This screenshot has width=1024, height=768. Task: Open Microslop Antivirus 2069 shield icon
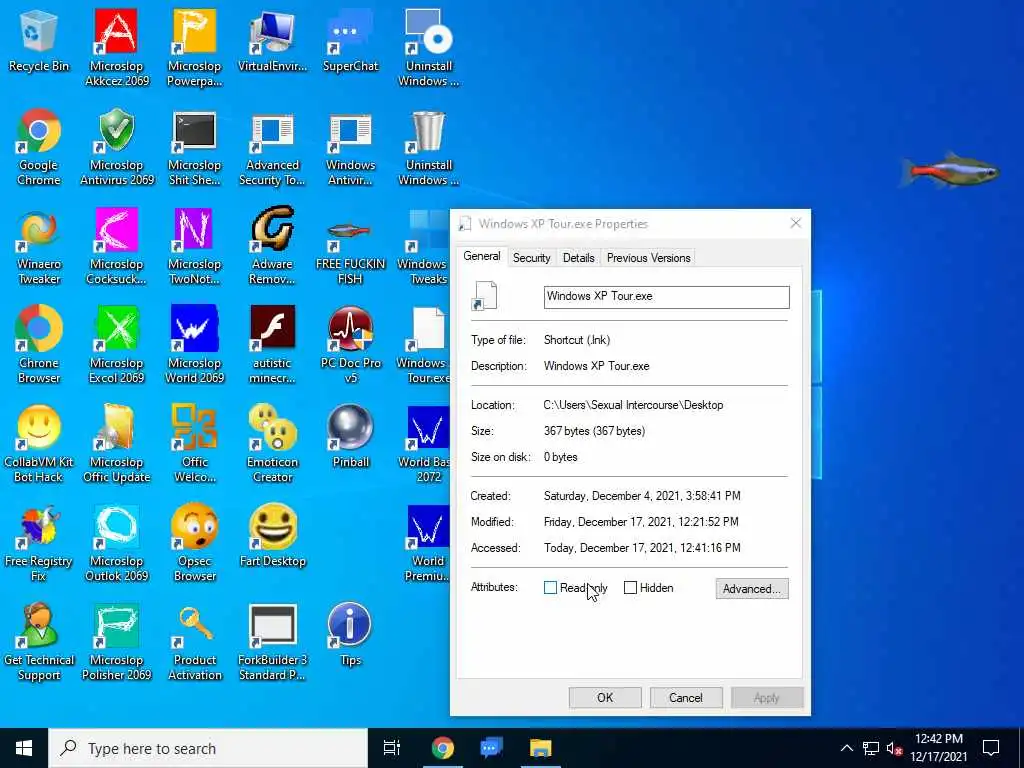(x=116, y=148)
